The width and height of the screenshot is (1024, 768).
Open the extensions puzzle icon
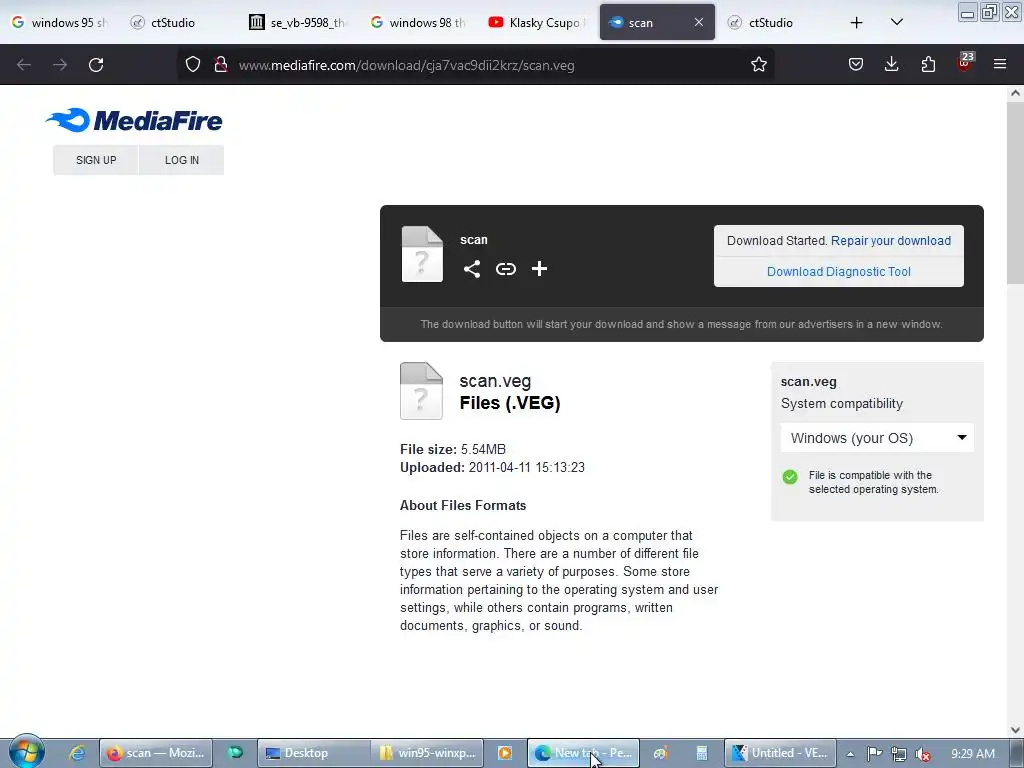(x=928, y=64)
